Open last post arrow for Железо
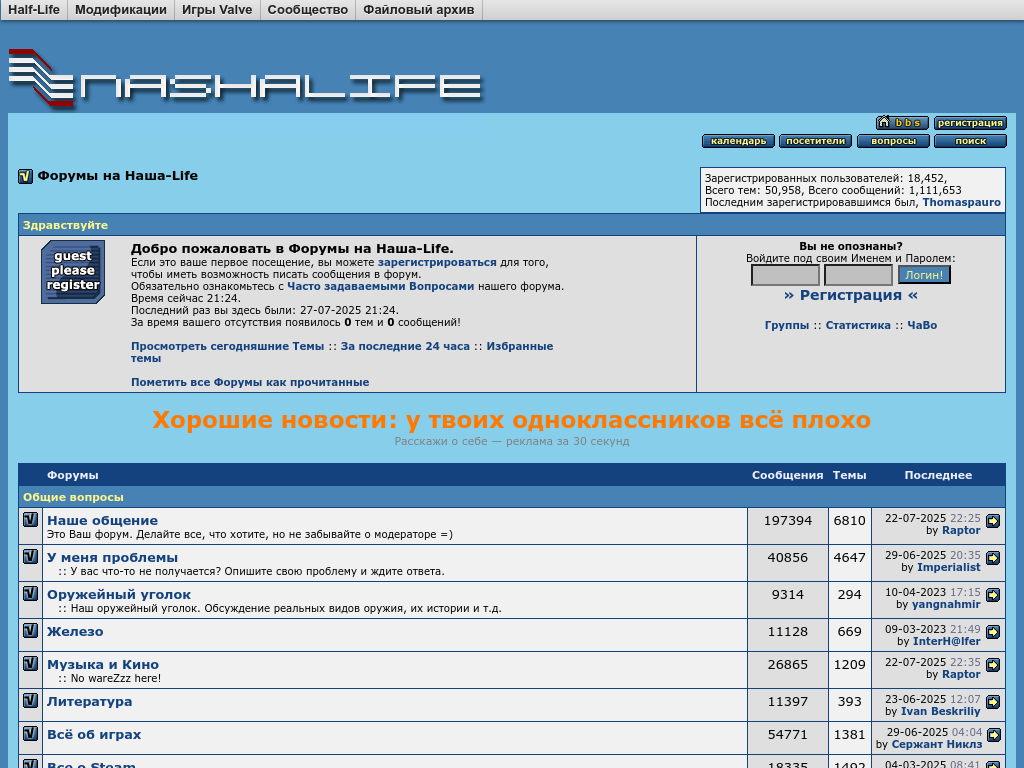This screenshot has height=768, width=1024. 992,632
